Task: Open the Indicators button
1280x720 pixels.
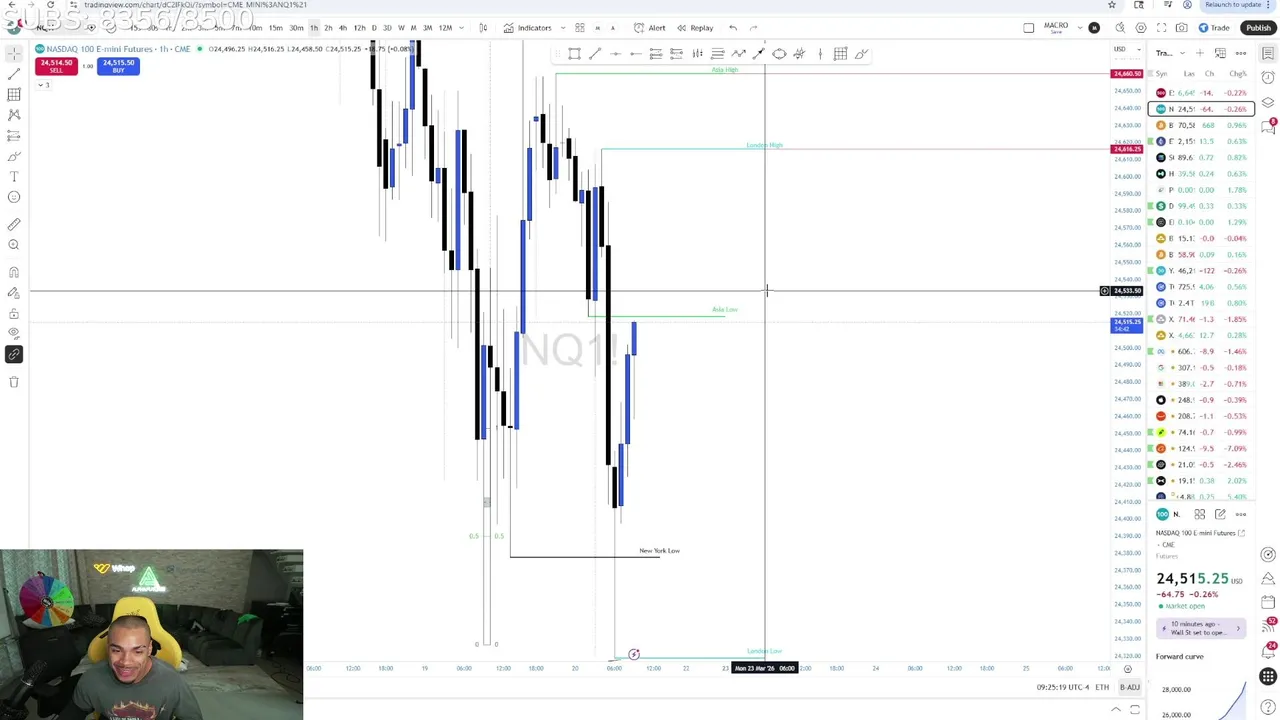Action: point(527,28)
